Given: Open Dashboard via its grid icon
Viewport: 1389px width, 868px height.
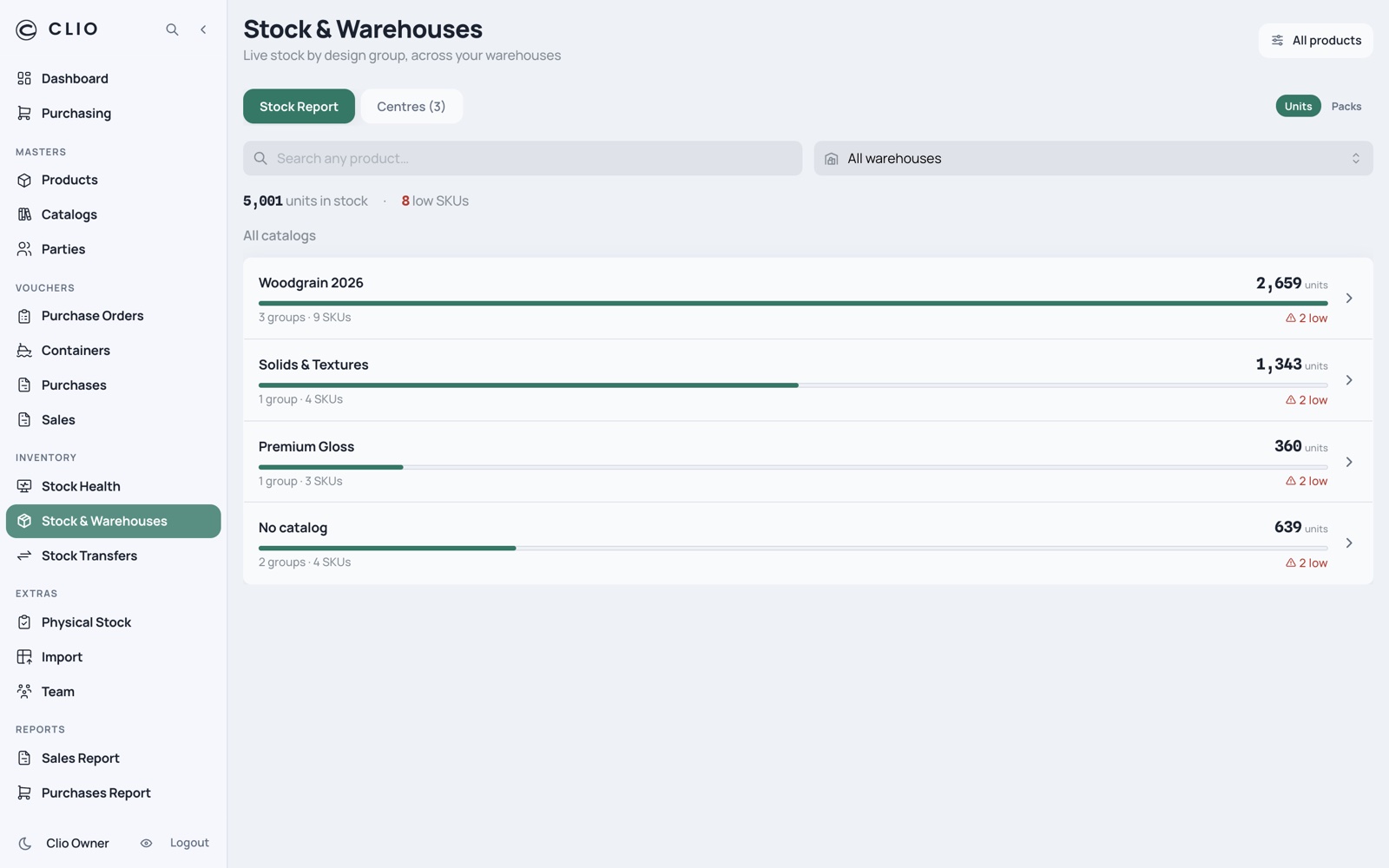Looking at the screenshot, I should point(24,78).
